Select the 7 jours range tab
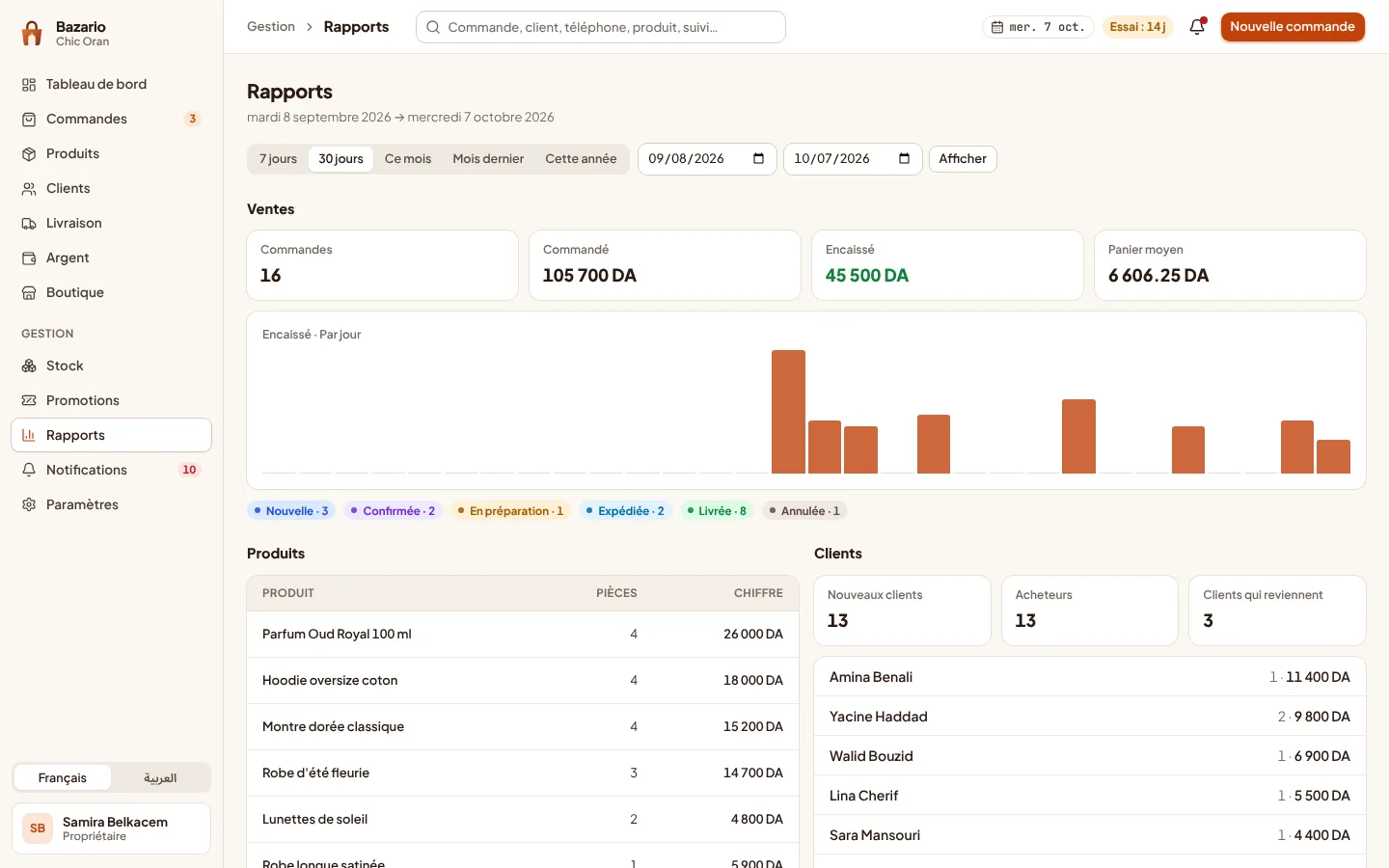The height and width of the screenshot is (868, 1389). [278, 159]
